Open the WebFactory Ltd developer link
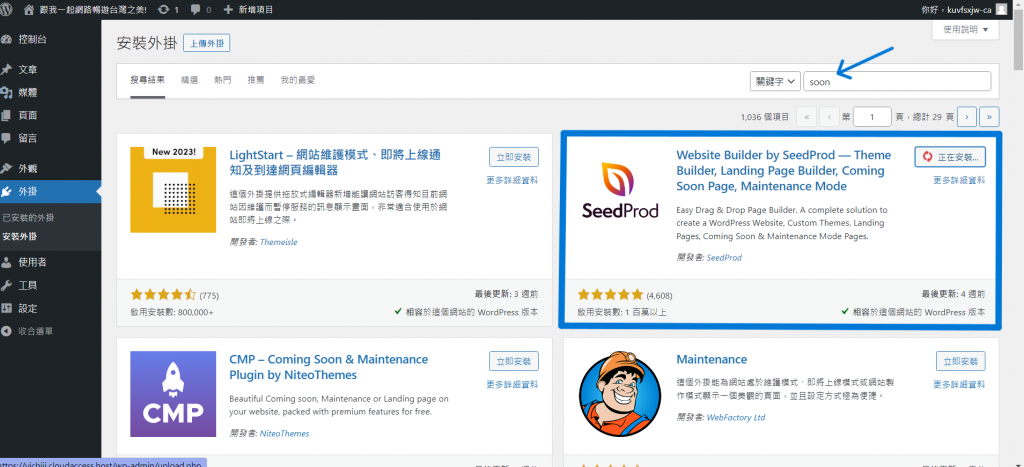The image size is (1024, 467). click(735, 417)
